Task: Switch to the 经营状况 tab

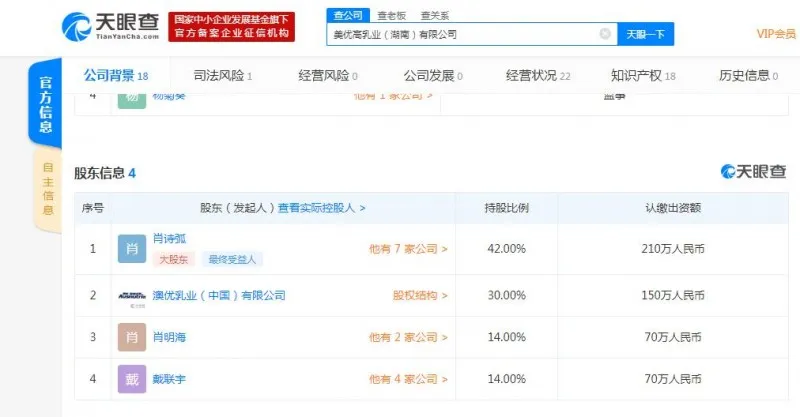Action: pos(538,76)
